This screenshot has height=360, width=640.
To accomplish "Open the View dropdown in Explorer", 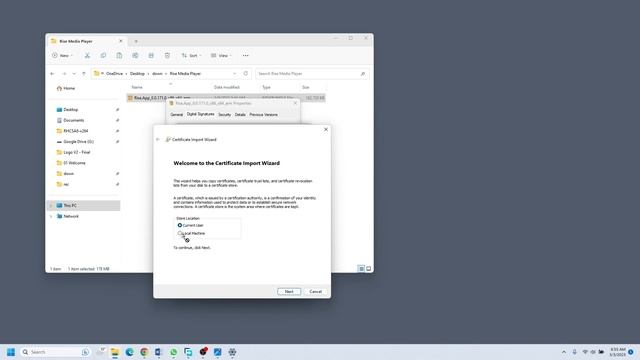I will tap(221, 56).
